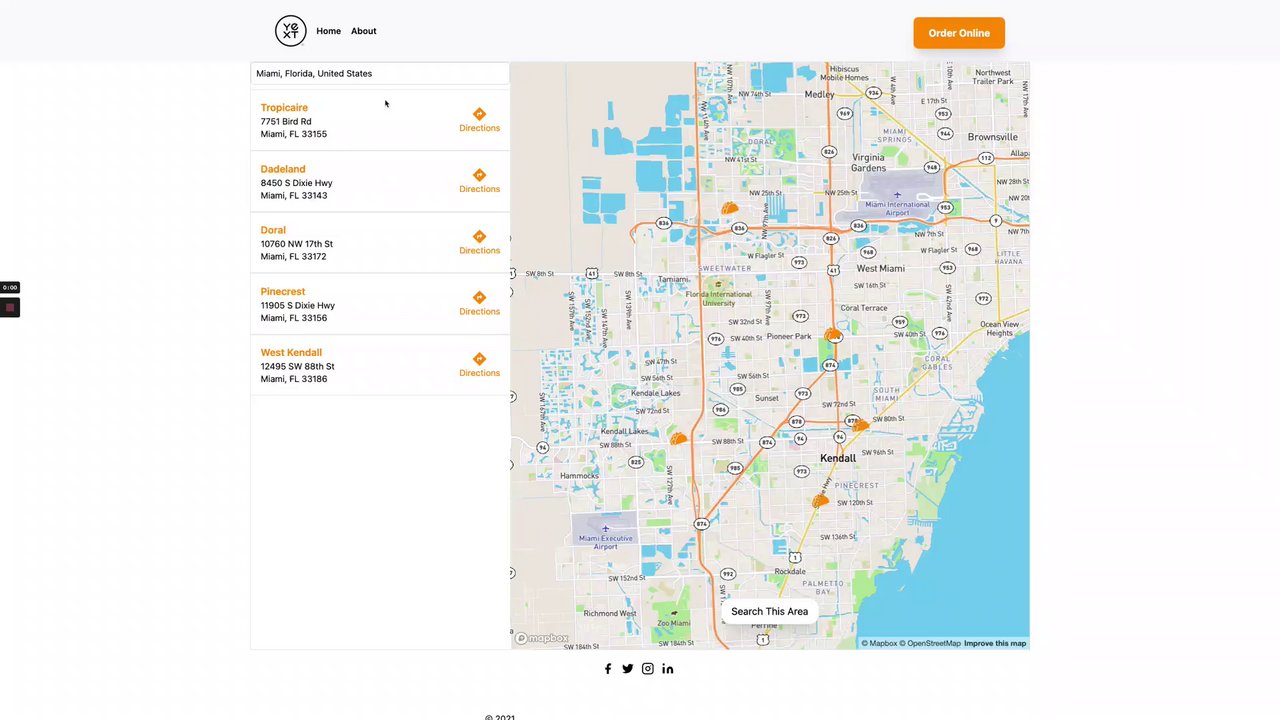Click Miami, FL 33143 text
This screenshot has width=1280, height=720.
294,196
